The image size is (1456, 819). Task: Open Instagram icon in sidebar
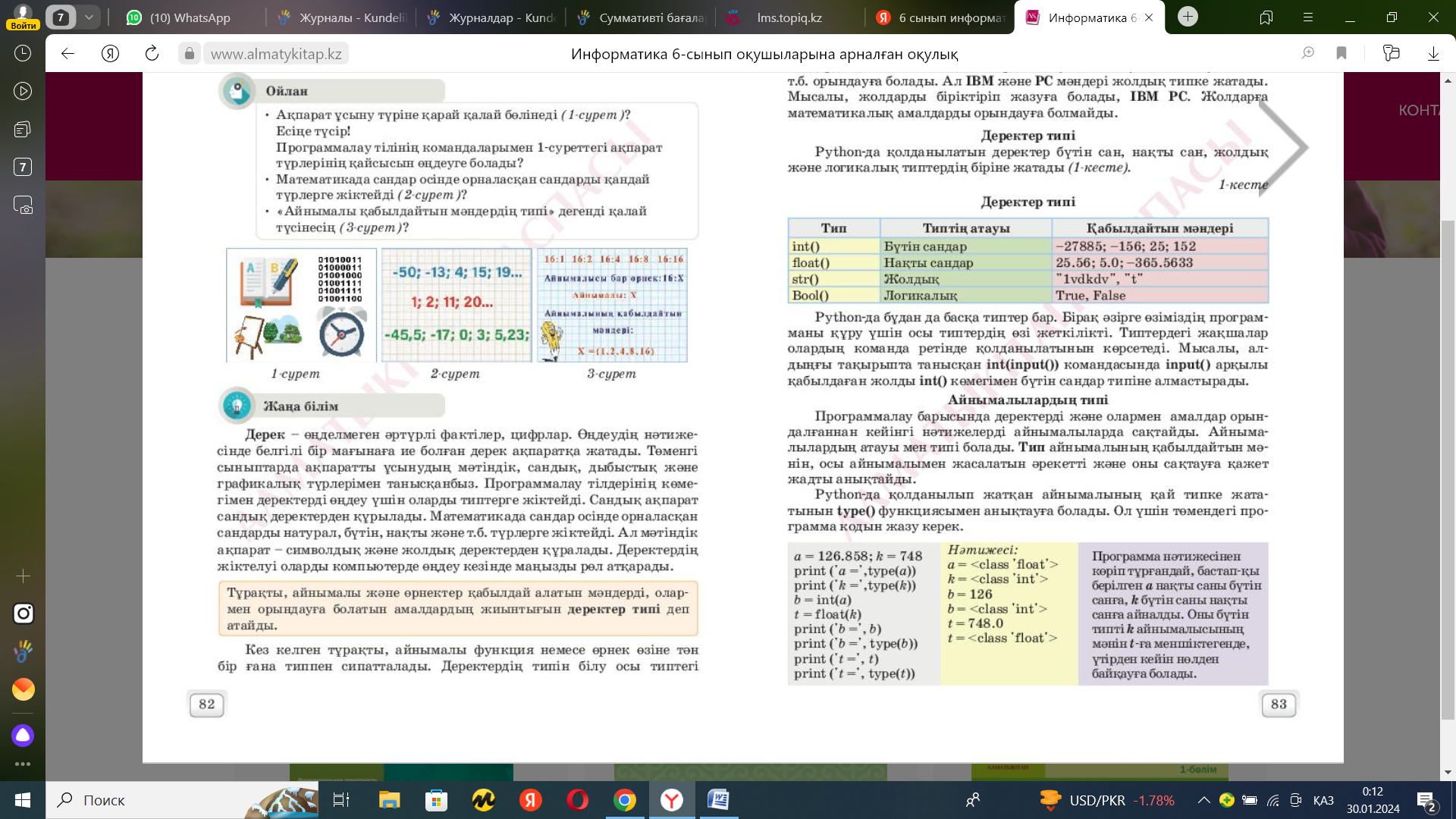click(x=23, y=613)
